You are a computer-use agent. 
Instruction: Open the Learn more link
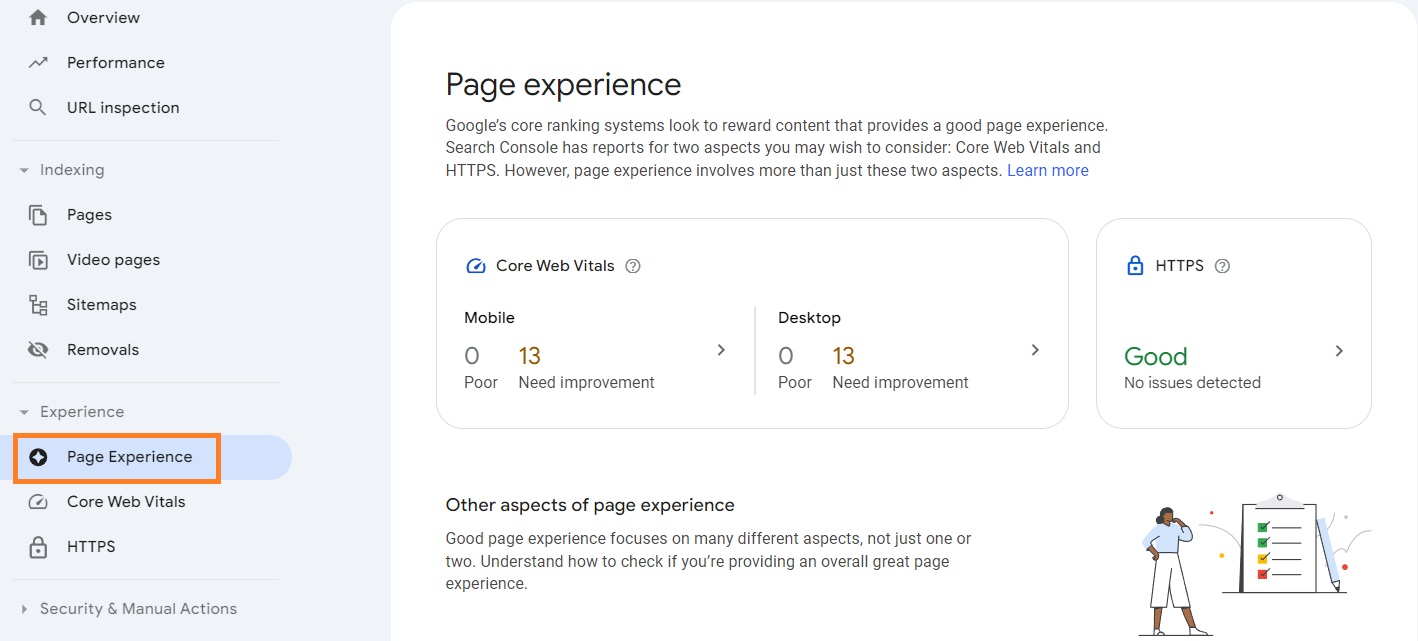1047,170
